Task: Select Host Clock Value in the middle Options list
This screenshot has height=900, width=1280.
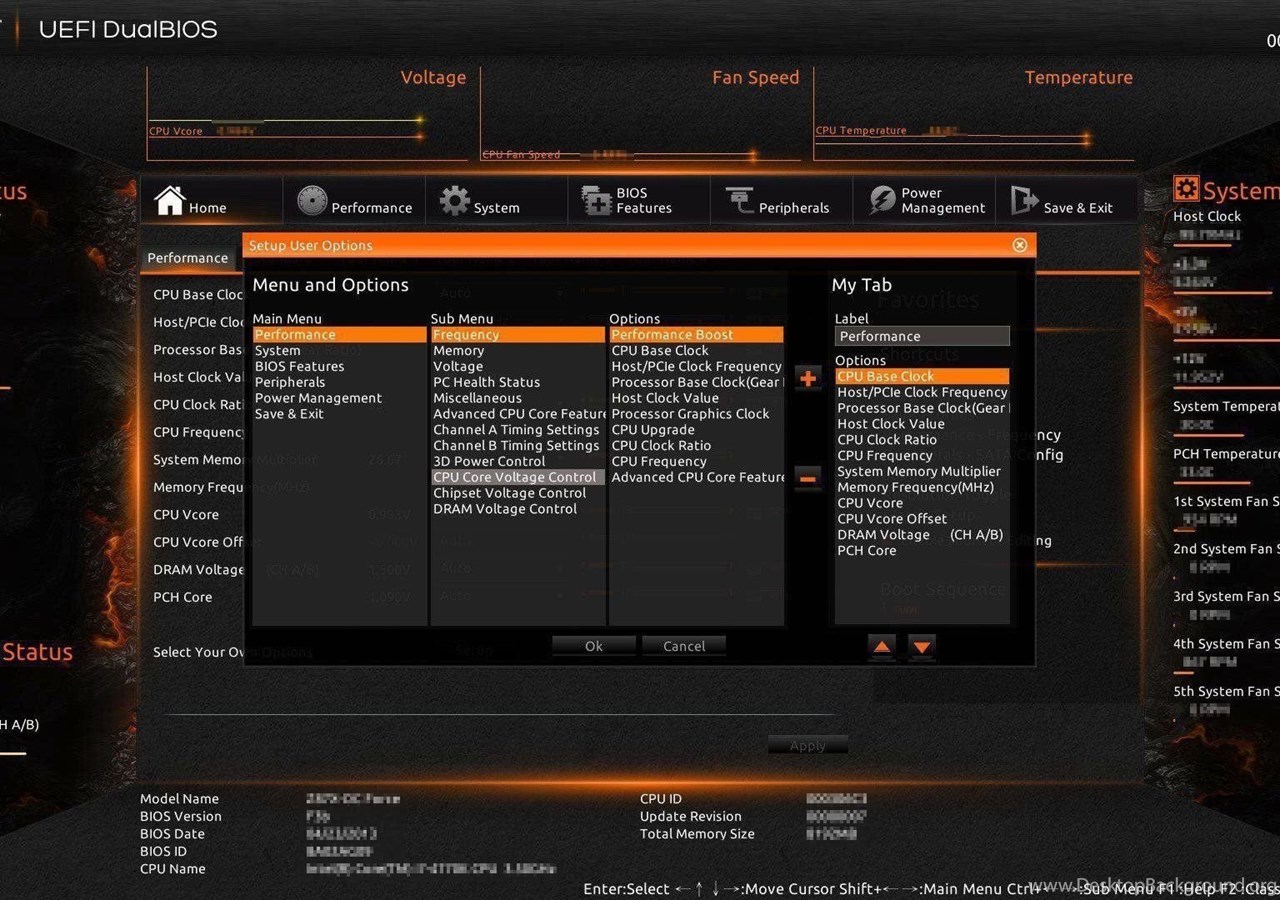Action: coord(697,398)
